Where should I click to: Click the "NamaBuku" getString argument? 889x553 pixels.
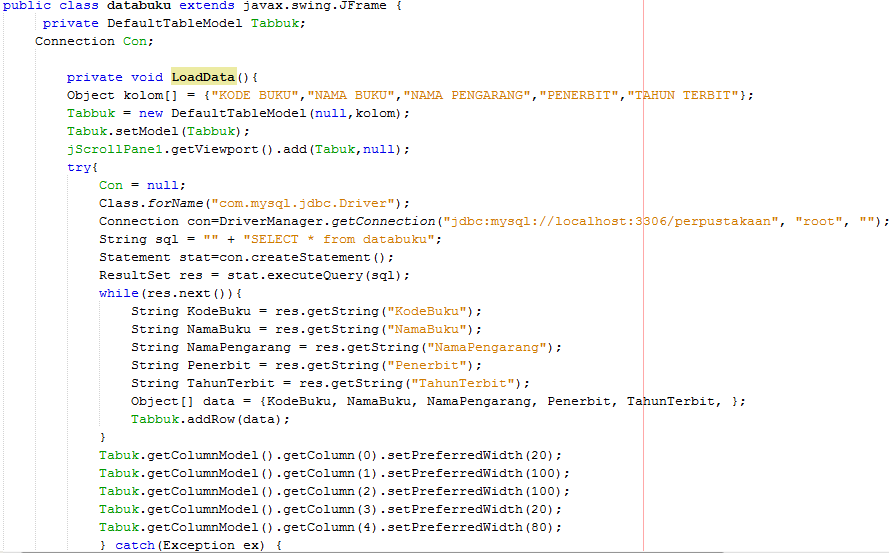point(427,330)
